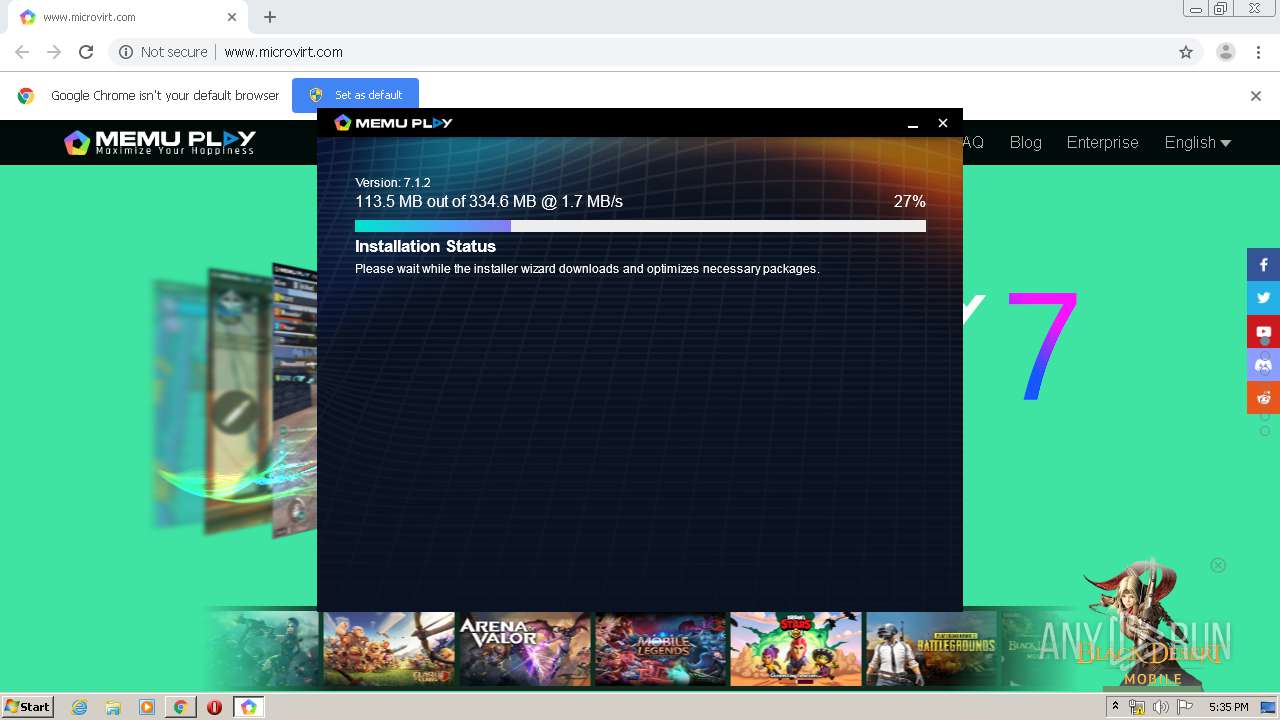Open the YouTube social icon
Screen dimensions: 1280x720
(1263, 331)
